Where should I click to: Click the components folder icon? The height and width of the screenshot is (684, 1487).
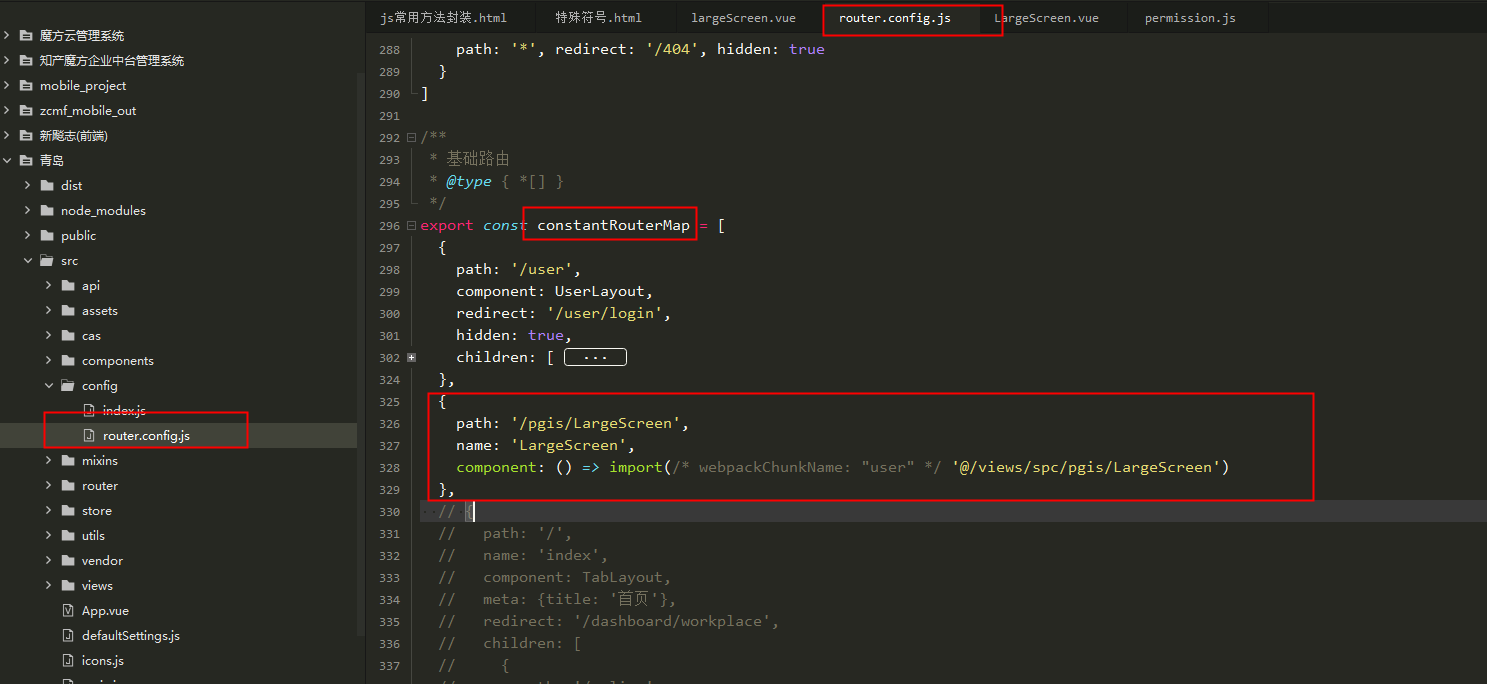pos(68,360)
